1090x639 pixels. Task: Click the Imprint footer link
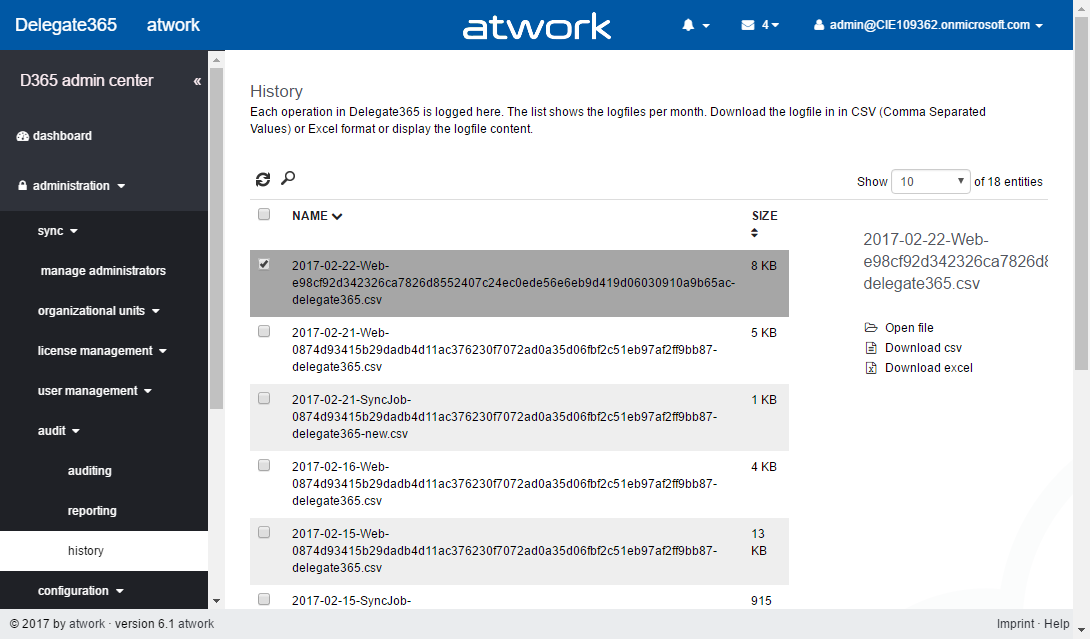(x=1015, y=624)
